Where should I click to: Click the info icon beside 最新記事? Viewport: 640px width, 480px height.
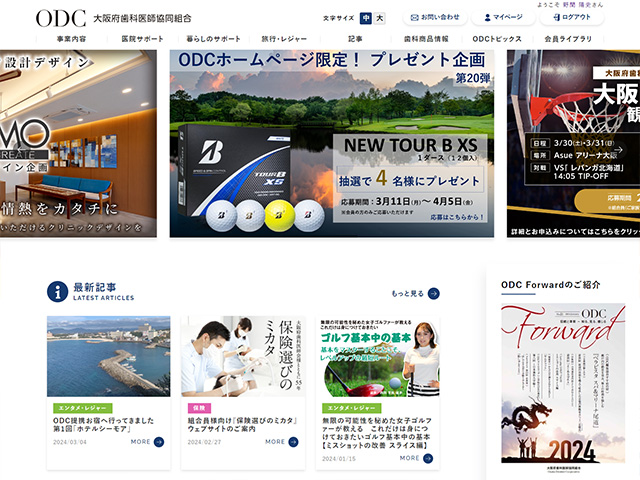point(58,291)
